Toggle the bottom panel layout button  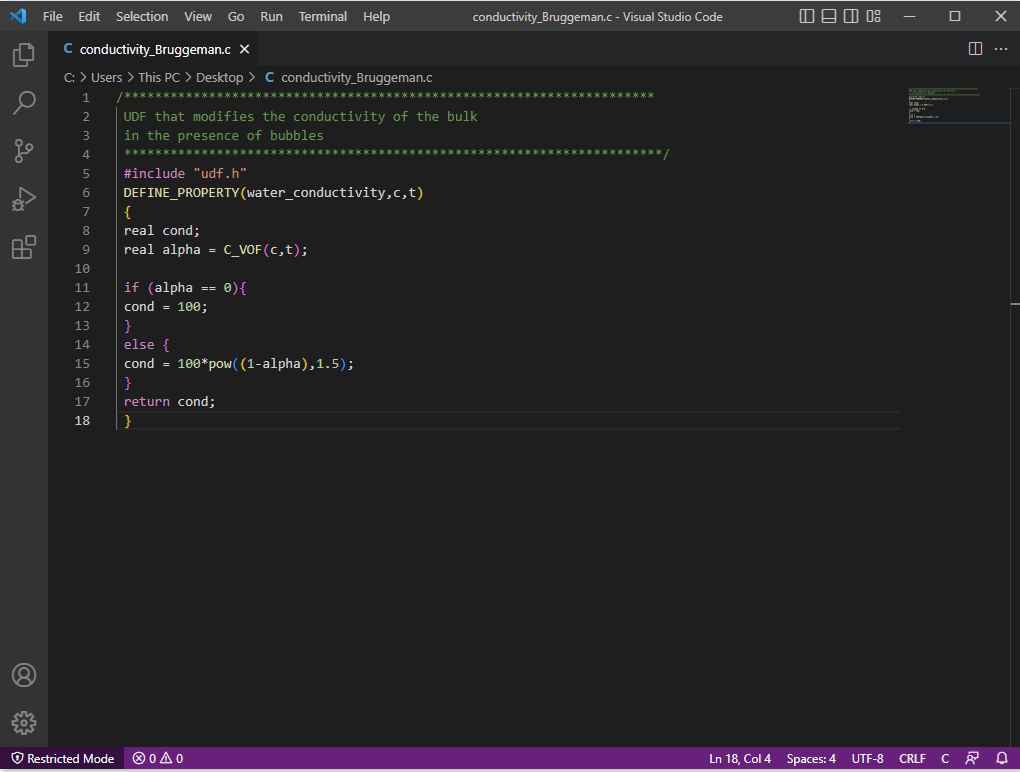coord(829,16)
